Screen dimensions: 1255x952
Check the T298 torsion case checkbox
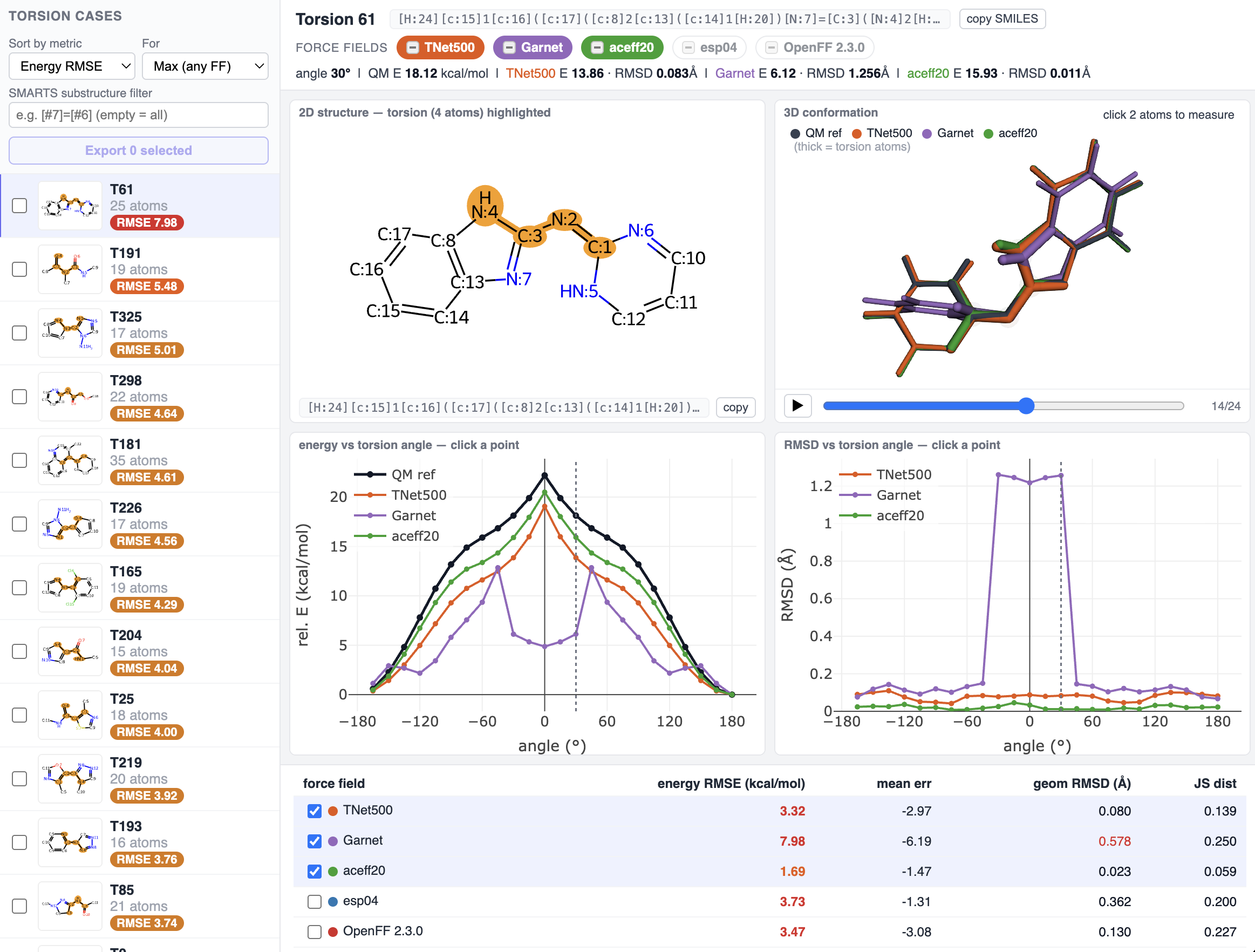[19, 397]
